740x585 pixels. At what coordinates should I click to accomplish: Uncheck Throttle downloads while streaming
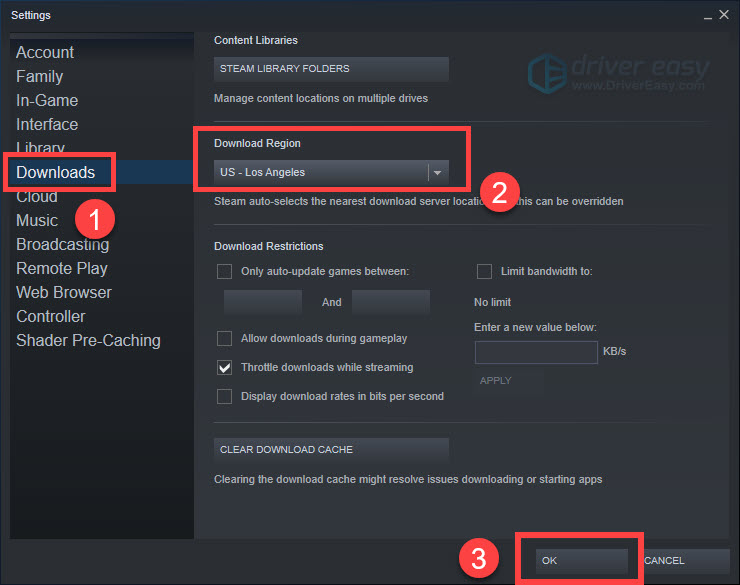click(225, 367)
